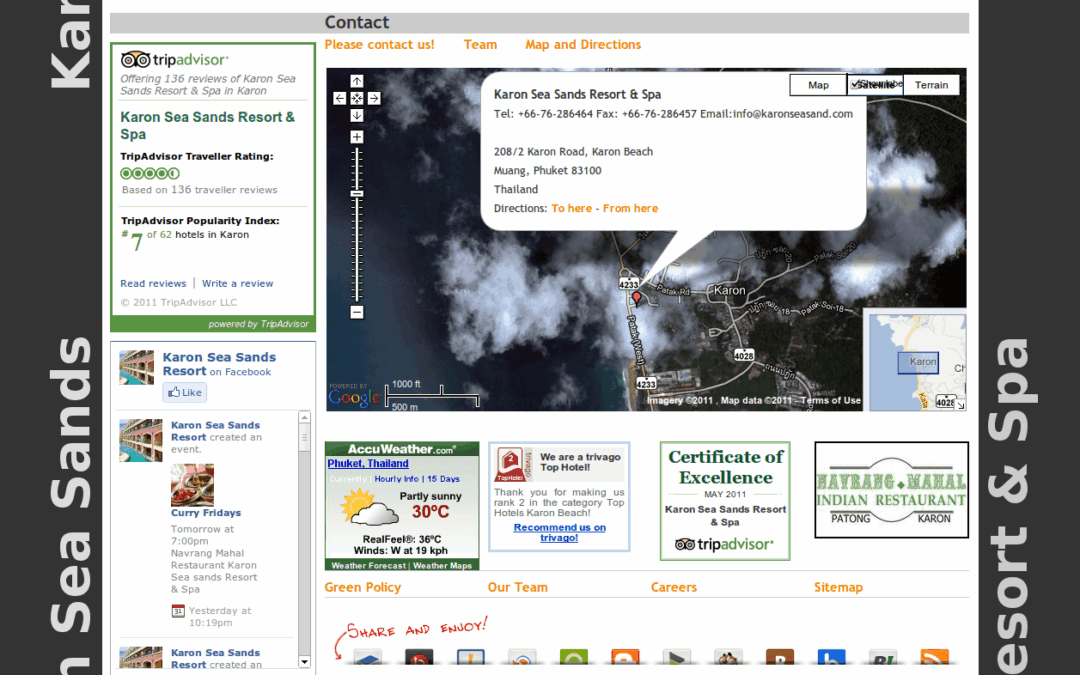Click the TripAdvisor traveller rating bubbles
The height and width of the screenshot is (675, 1080).
150,174
